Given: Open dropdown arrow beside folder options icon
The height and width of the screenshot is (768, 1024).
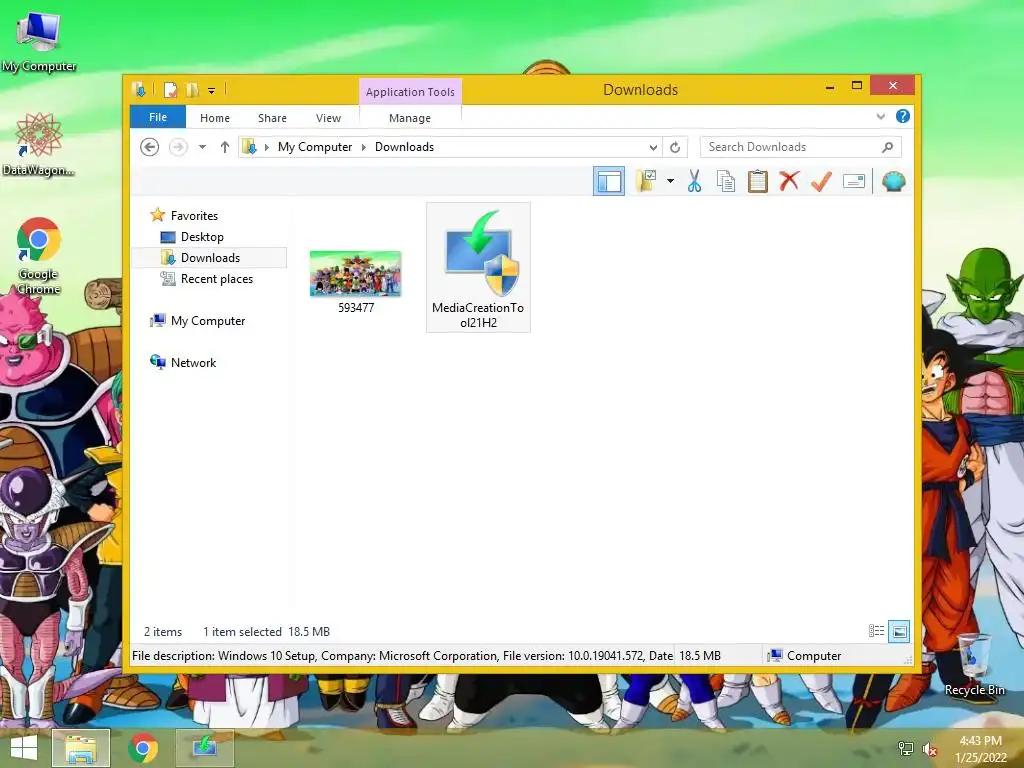Looking at the screenshot, I should (x=670, y=181).
